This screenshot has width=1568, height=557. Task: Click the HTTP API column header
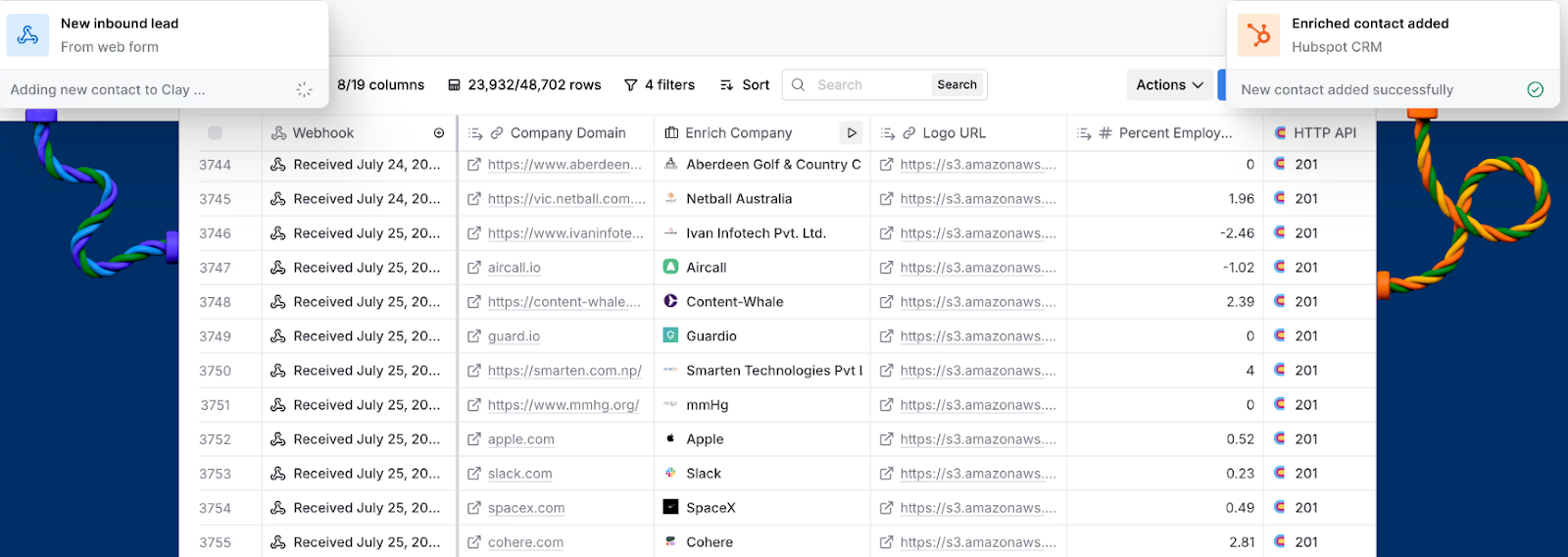coord(1319,132)
